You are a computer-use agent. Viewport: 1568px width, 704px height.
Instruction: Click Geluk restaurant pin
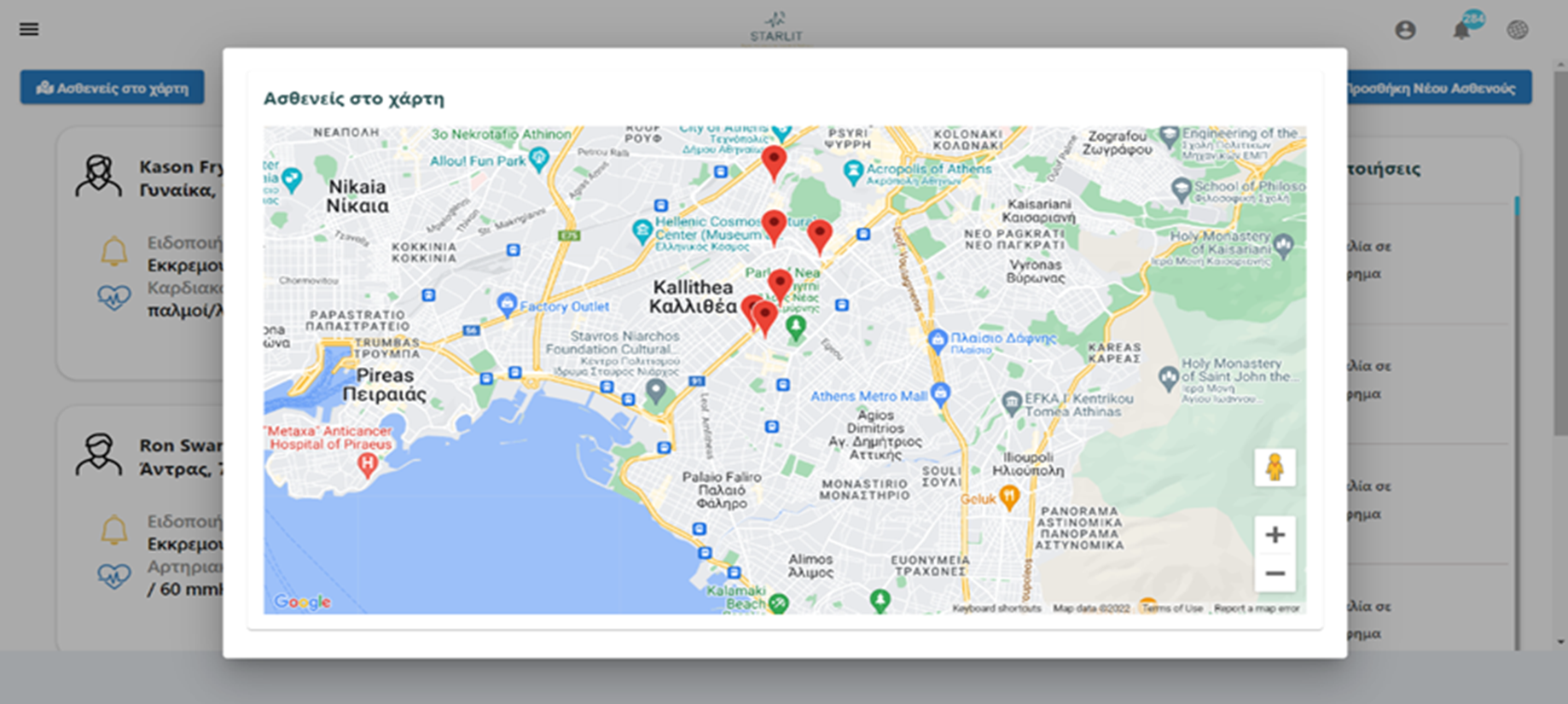point(1009,497)
